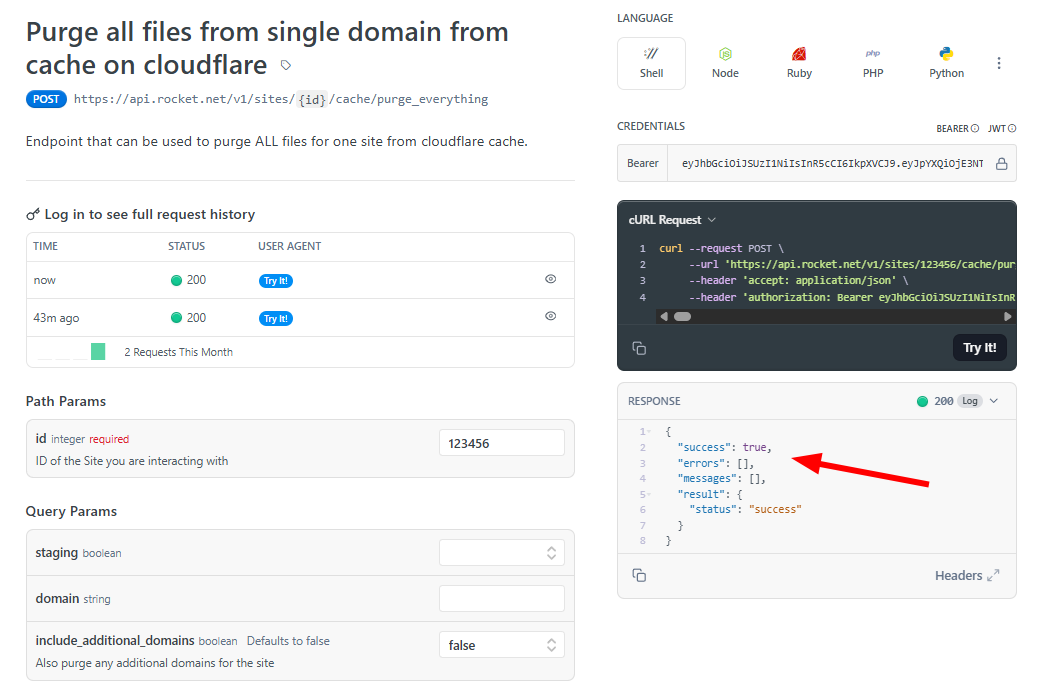Image resolution: width=1045 pixels, height=693 pixels.
Task: Open the three-dot extra languages menu
Action: [999, 62]
